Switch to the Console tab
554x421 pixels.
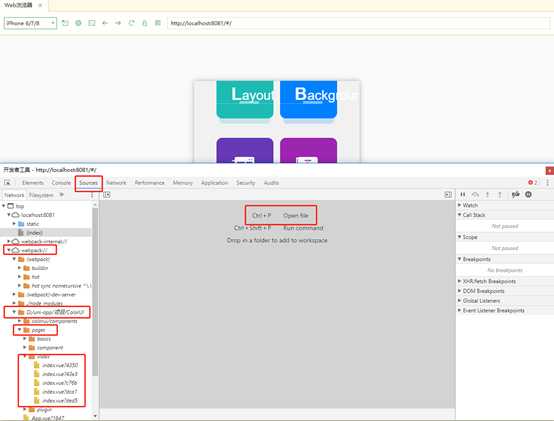61,183
